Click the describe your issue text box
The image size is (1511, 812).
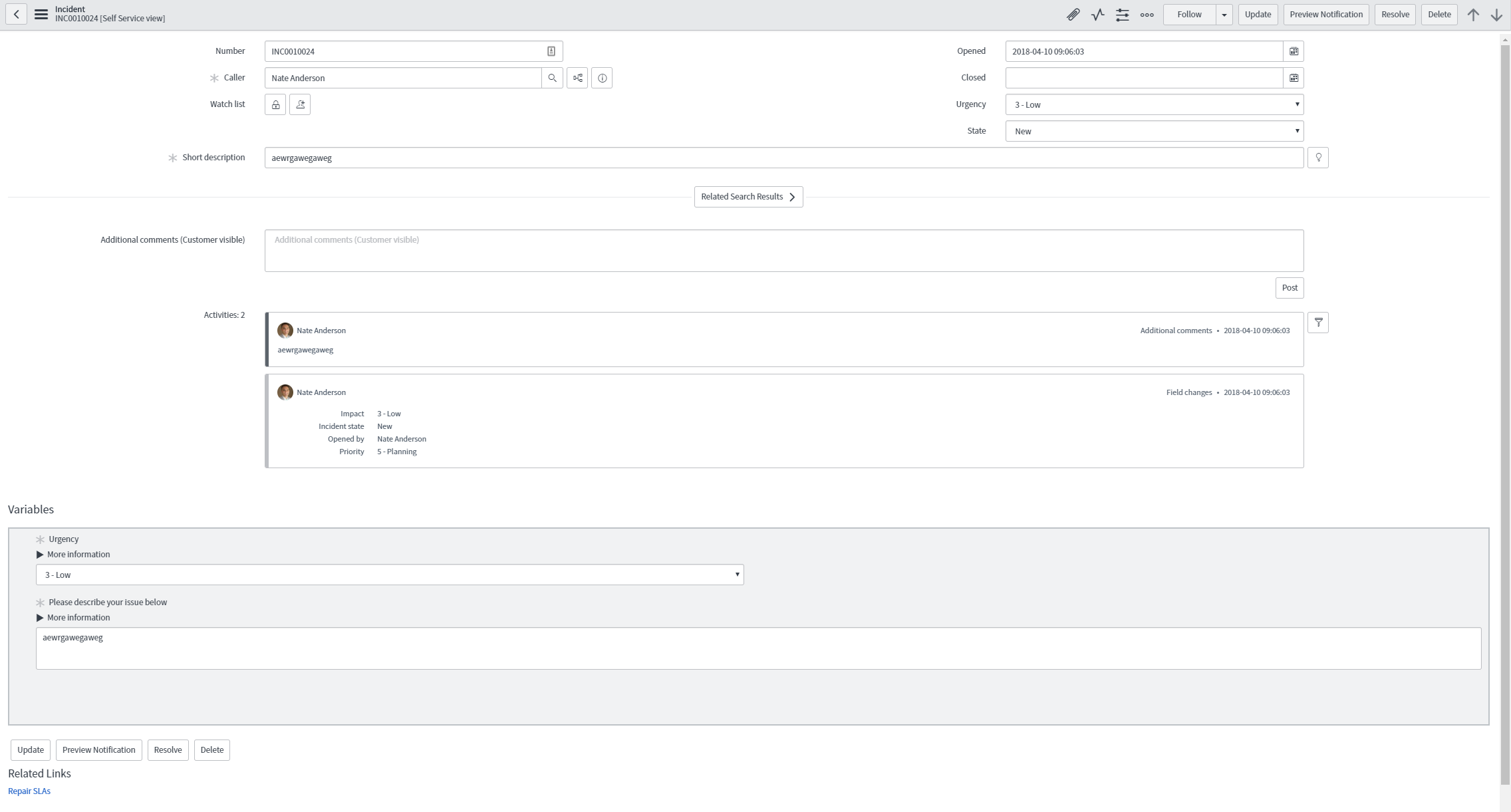(758, 648)
